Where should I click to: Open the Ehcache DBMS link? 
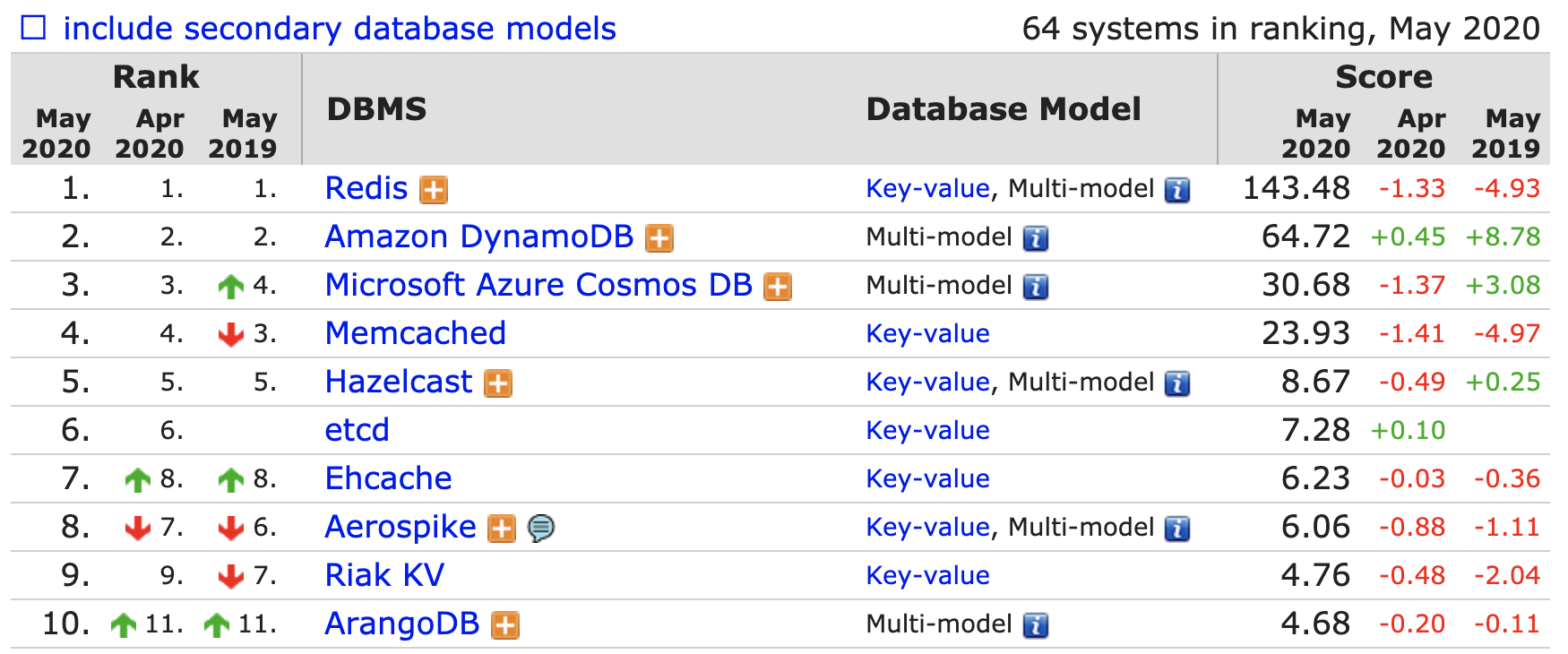(388, 479)
